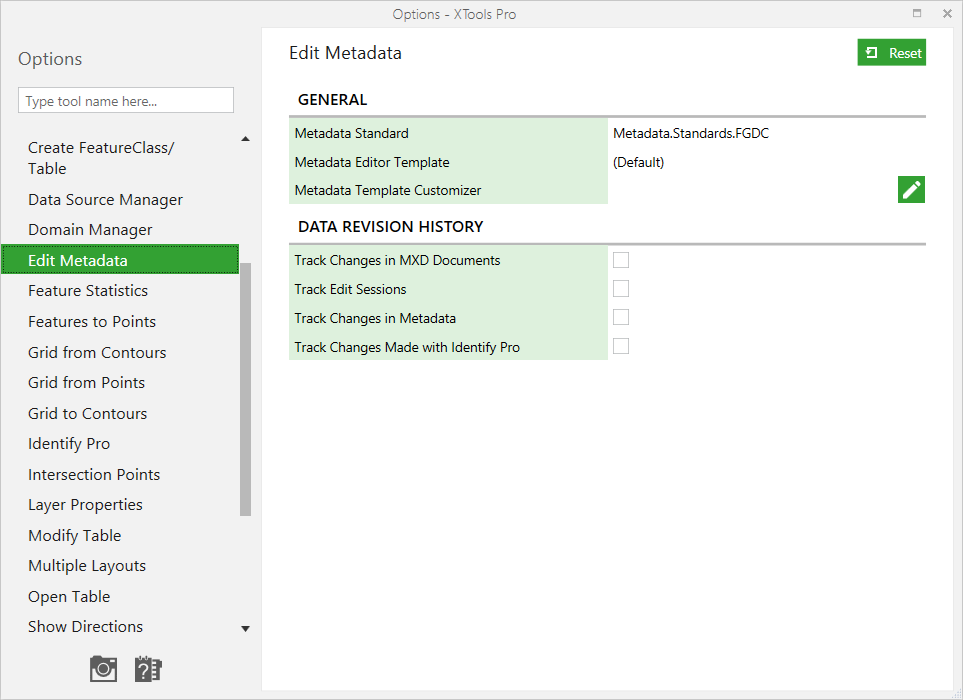Click the Track Changes in Metadata label

[375, 318]
